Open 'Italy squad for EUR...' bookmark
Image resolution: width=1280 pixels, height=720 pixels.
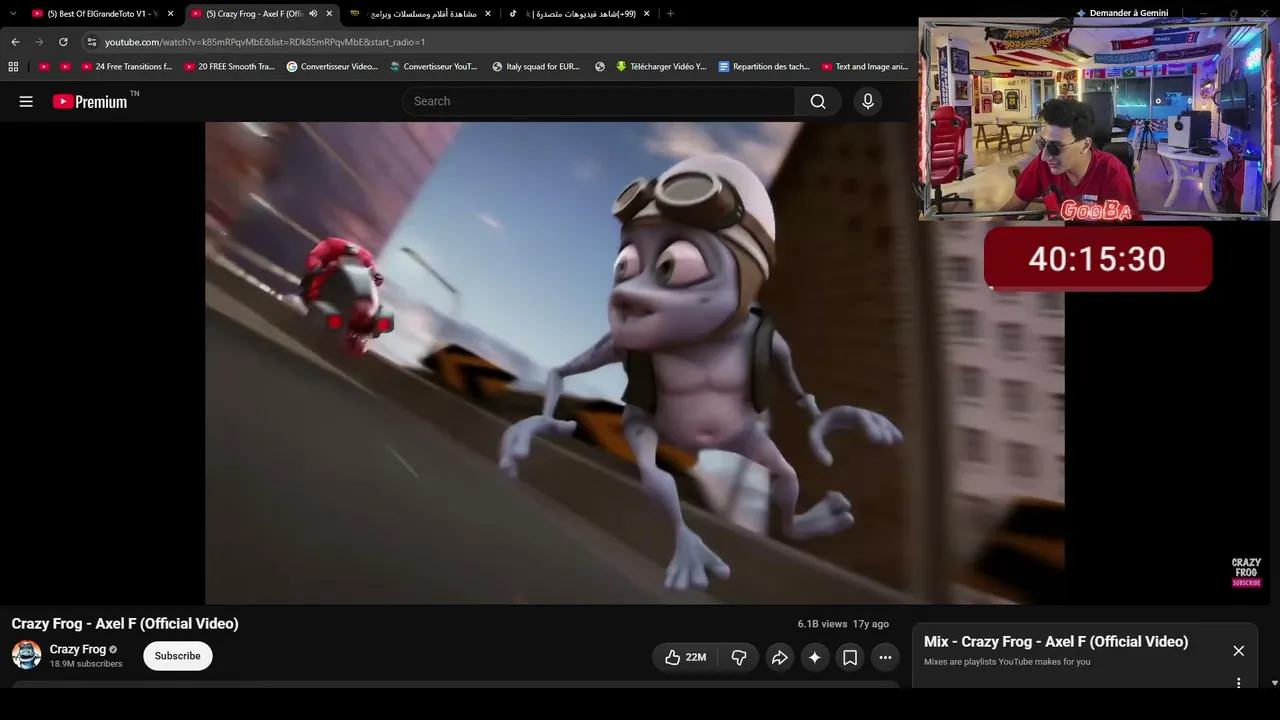tap(536, 67)
